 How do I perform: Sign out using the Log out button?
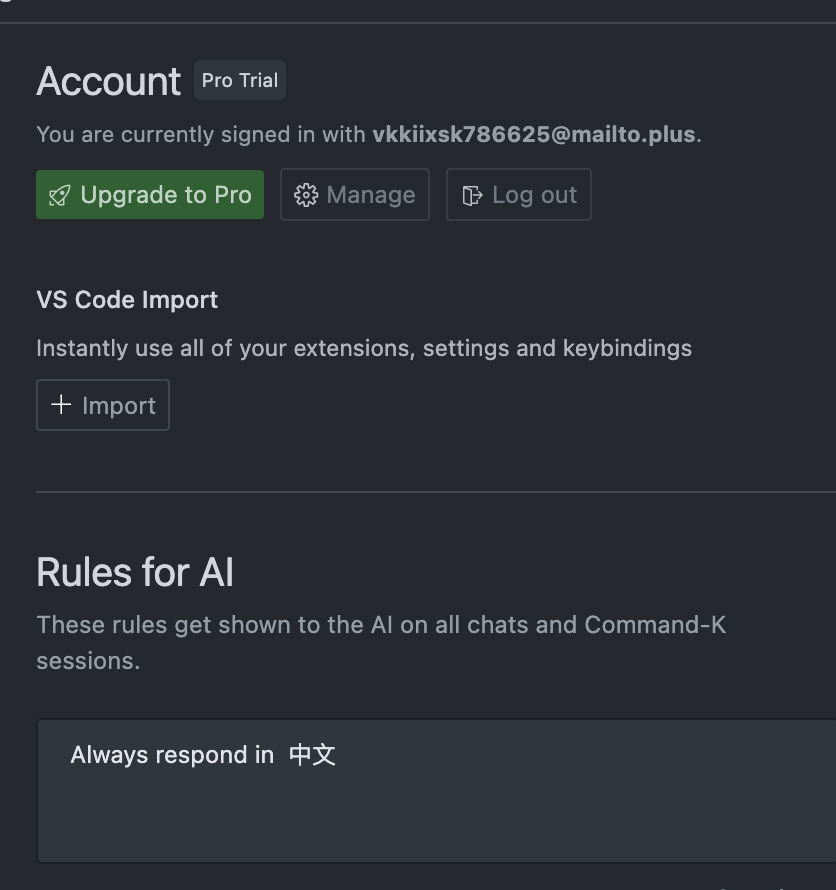[518, 195]
